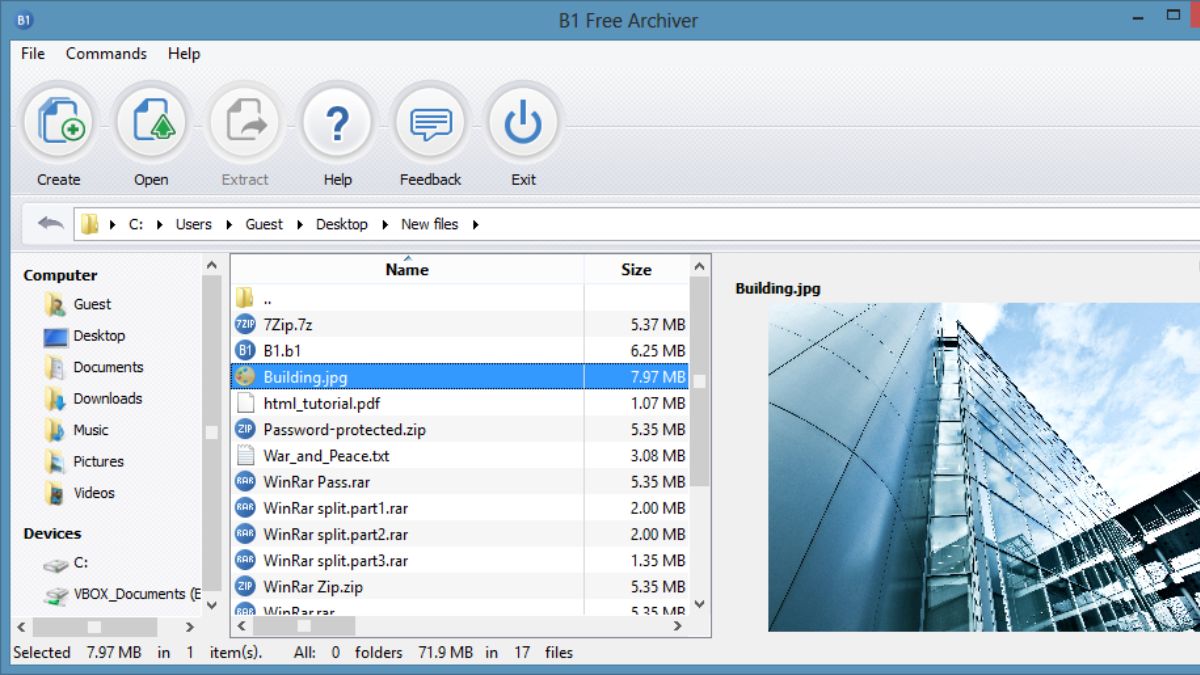This screenshot has width=1200, height=675.
Task: Click the folder icon in address bar
Action: [90, 224]
